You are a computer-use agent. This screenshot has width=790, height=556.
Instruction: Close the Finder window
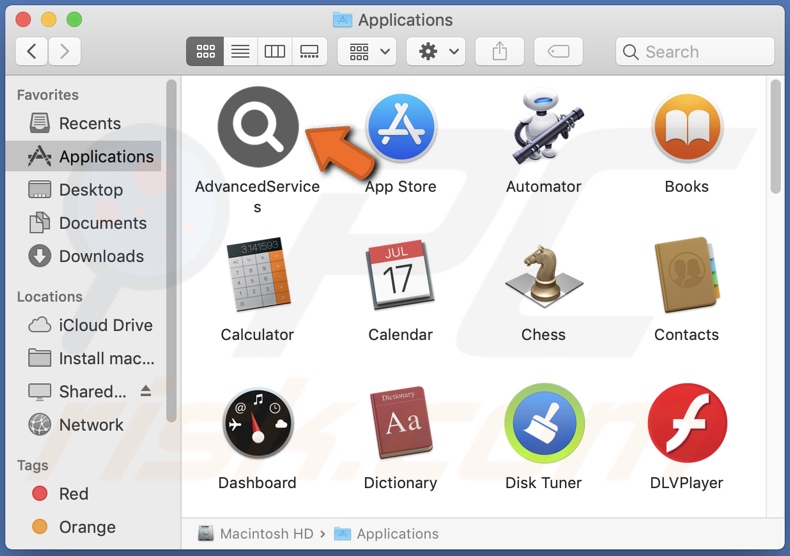[23, 20]
